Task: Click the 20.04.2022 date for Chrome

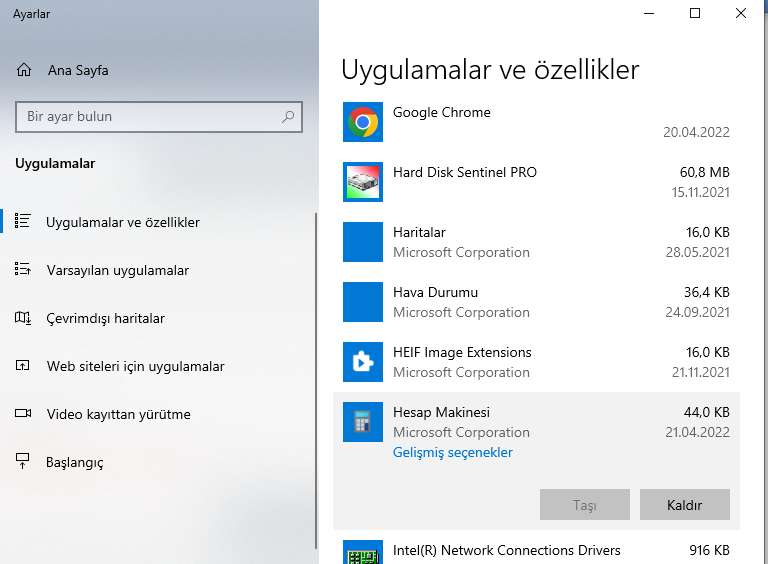Action: (696, 132)
